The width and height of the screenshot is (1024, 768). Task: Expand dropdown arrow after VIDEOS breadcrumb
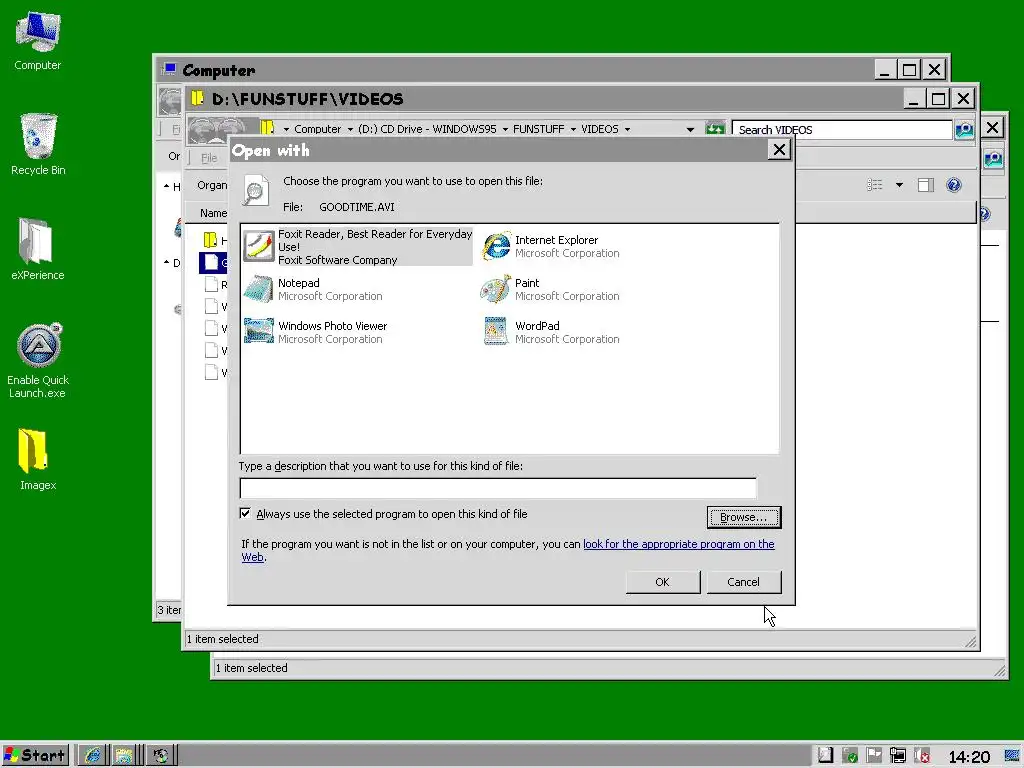tap(628, 129)
